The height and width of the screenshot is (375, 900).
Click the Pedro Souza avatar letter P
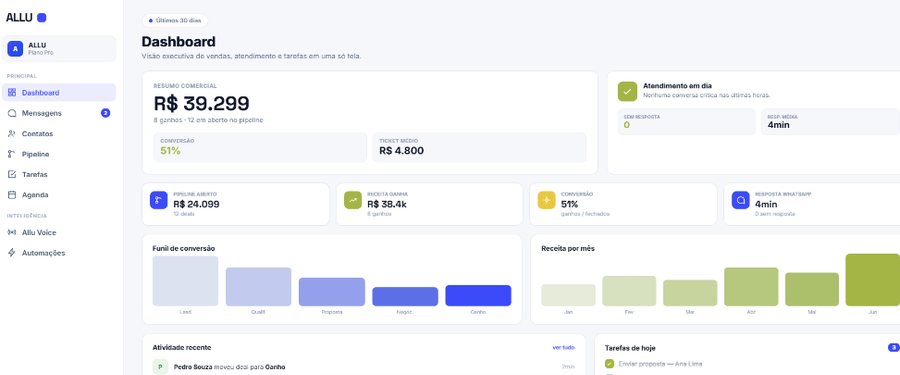tap(160, 367)
